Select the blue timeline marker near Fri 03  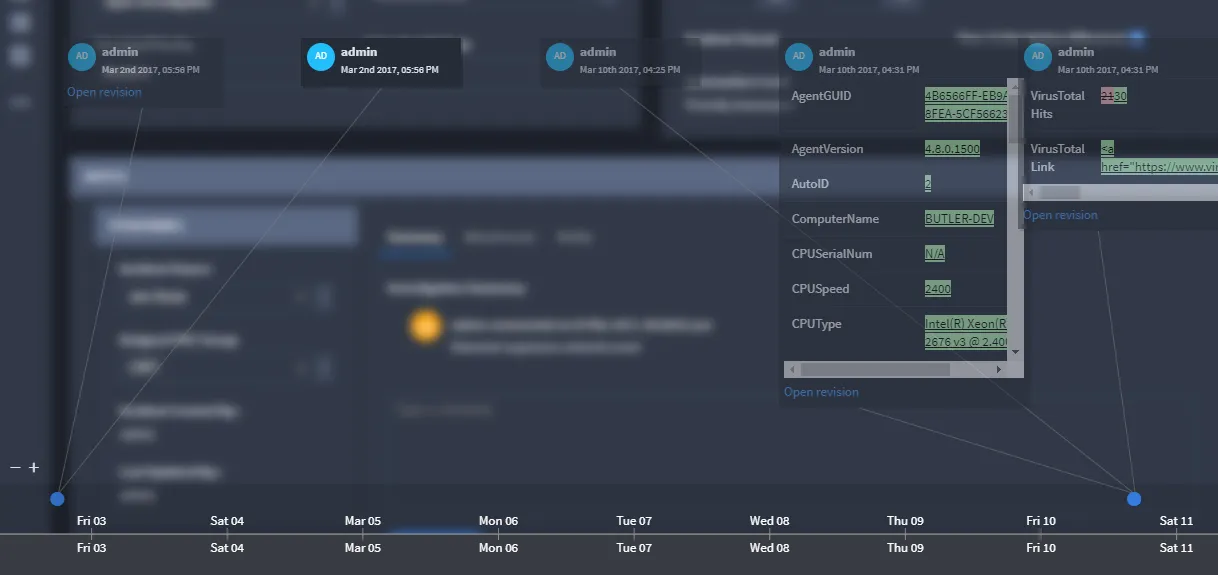[x=57, y=498]
